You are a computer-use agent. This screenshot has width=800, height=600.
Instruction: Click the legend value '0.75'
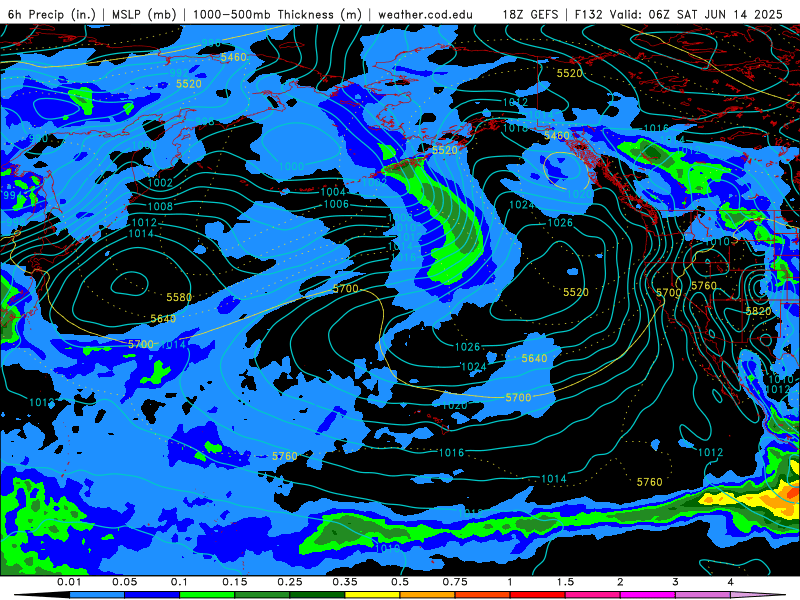(x=455, y=582)
